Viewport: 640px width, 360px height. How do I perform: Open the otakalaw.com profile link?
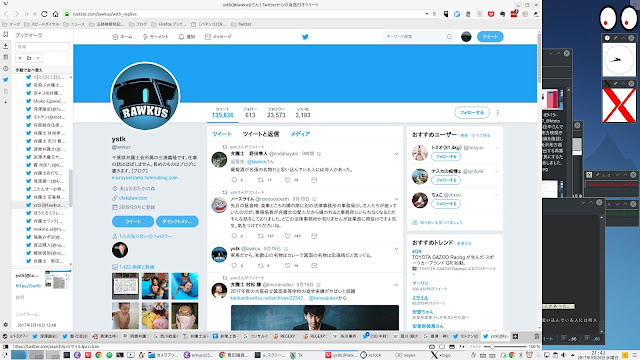[x=133, y=198]
